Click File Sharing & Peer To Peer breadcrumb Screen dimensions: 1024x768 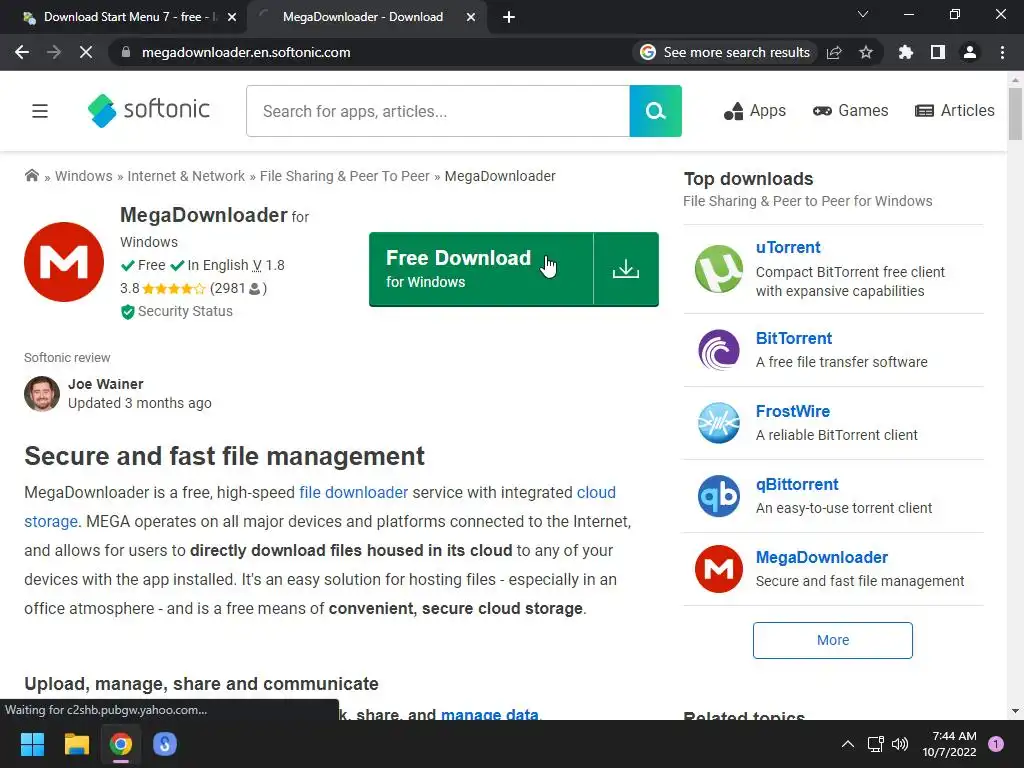tap(345, 176)
